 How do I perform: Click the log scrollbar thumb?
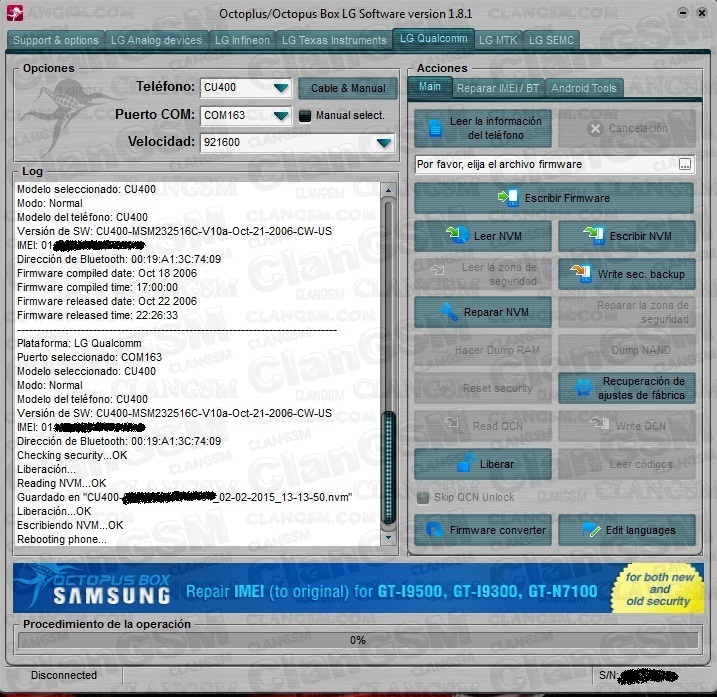389,466
